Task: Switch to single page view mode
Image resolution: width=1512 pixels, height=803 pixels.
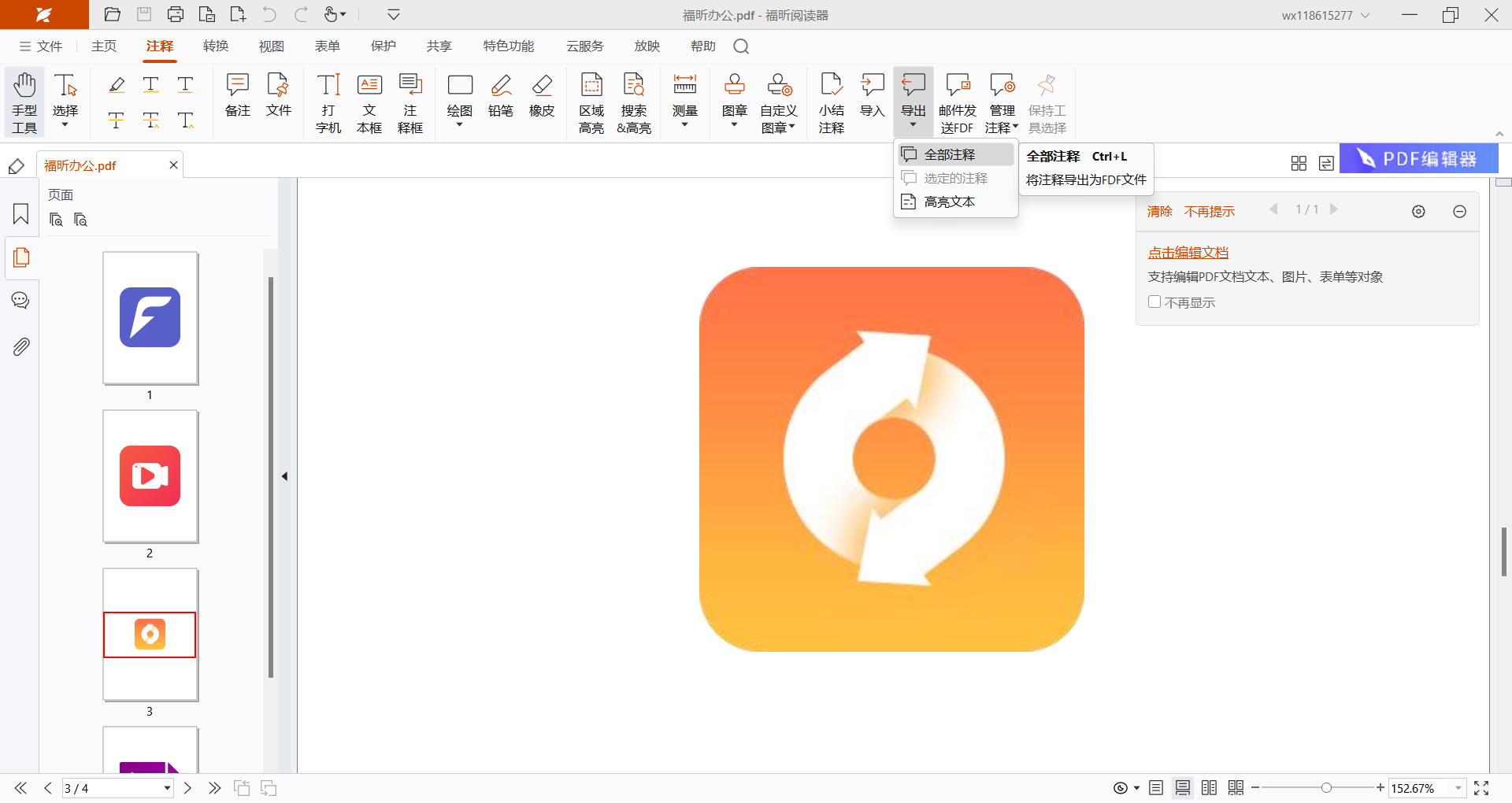Action: [x=1156, y=788]
